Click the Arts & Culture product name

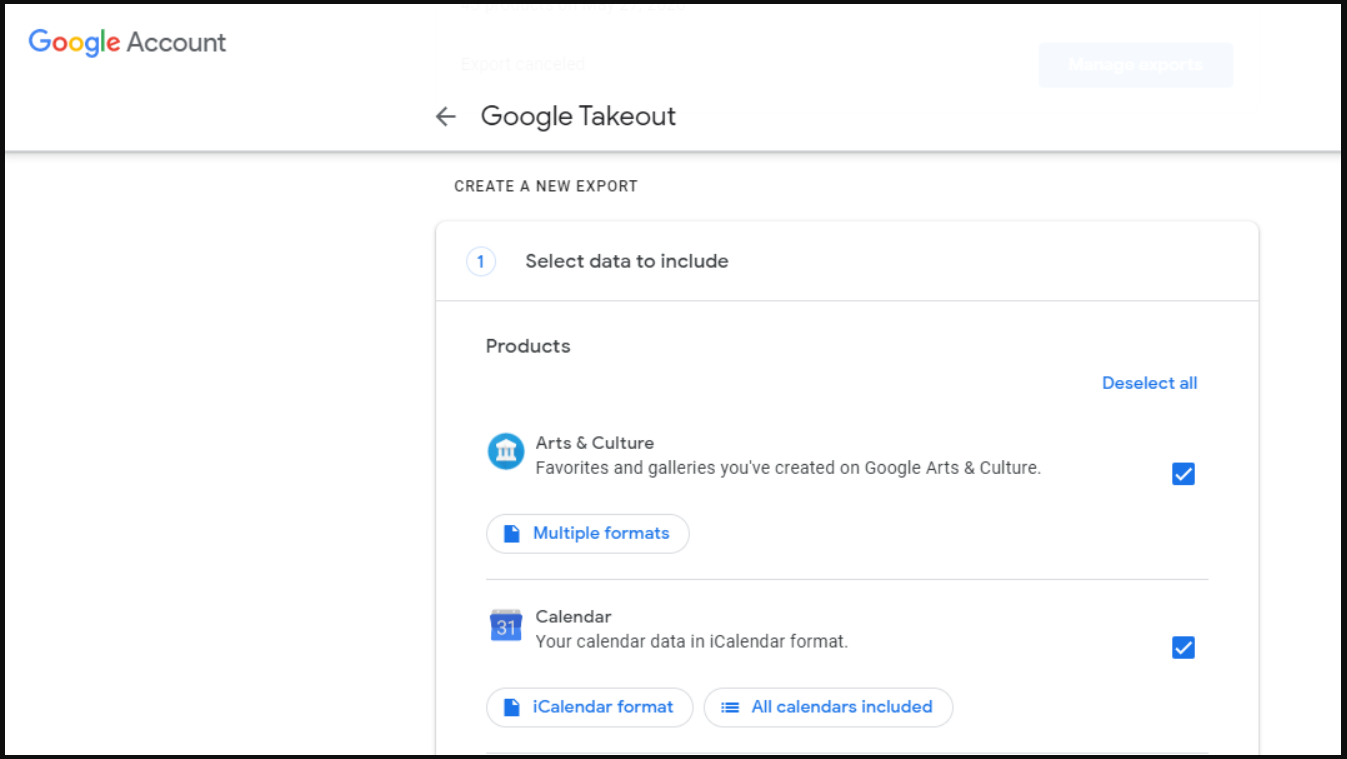(x=595, y=443)
